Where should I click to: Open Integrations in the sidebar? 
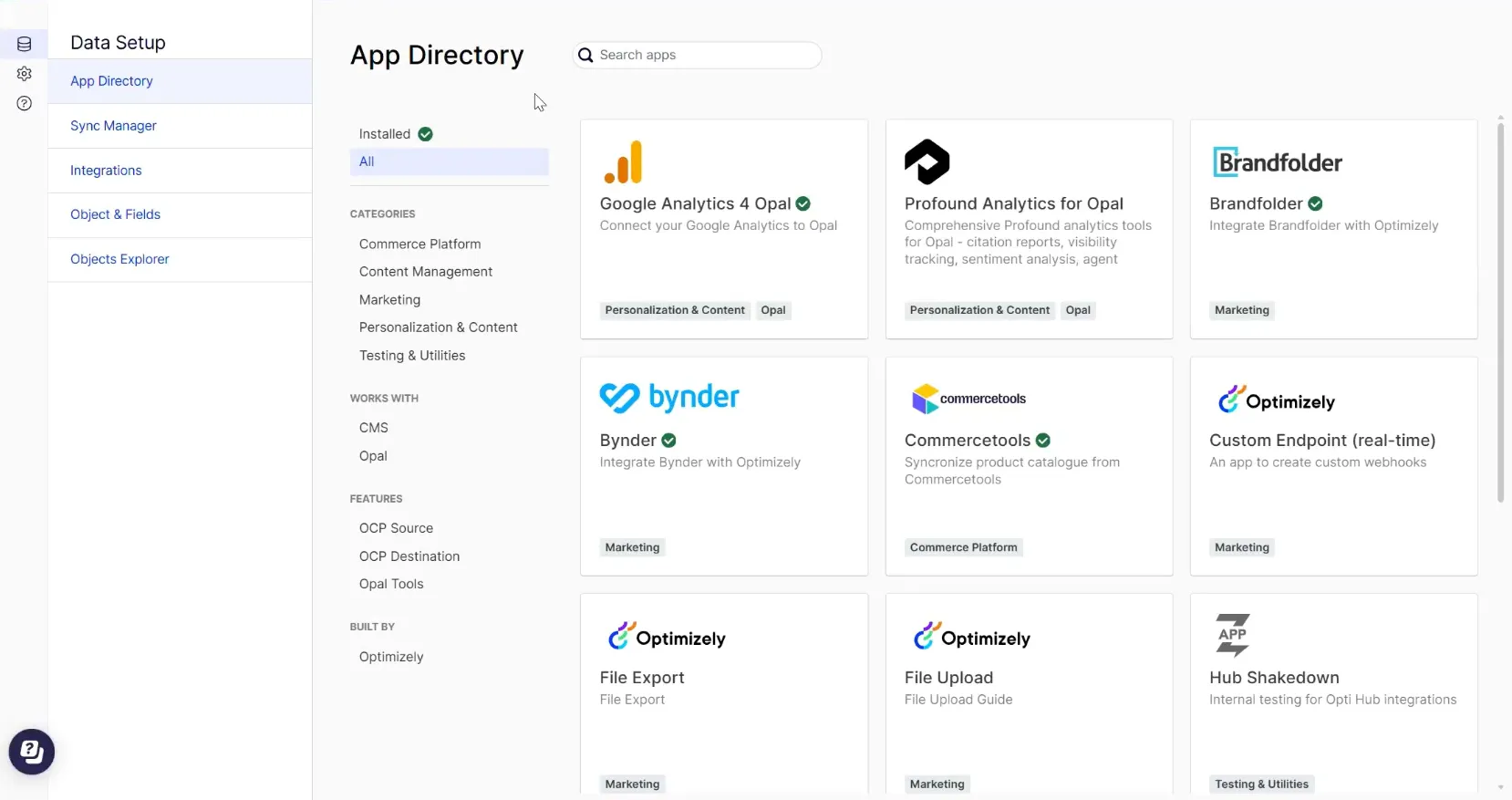(x=180, y=171)
